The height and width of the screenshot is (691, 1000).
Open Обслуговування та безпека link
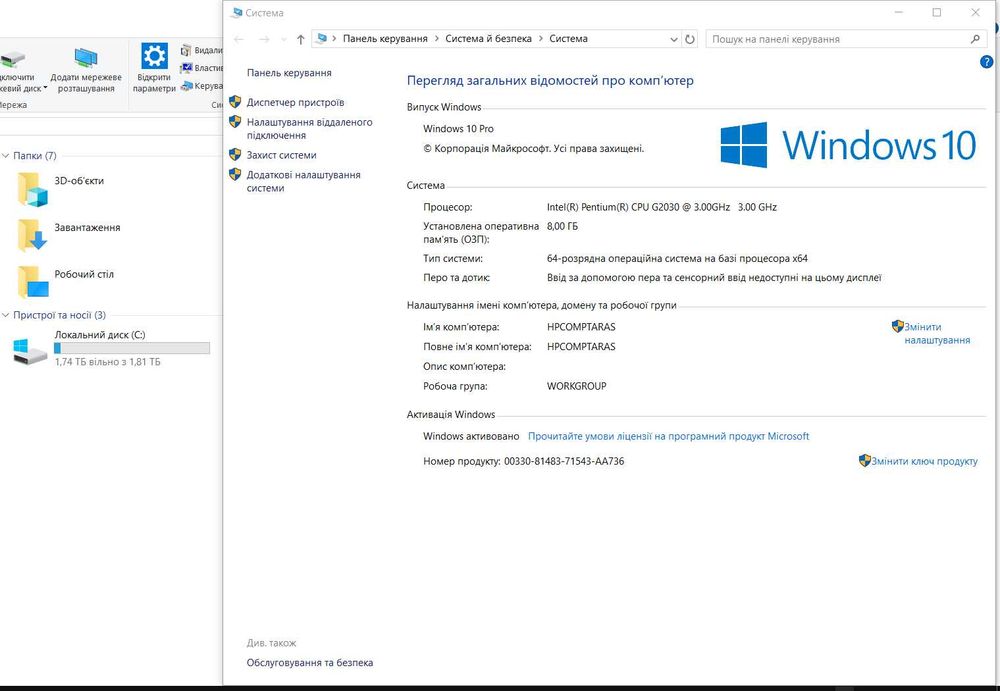[310, 663]
